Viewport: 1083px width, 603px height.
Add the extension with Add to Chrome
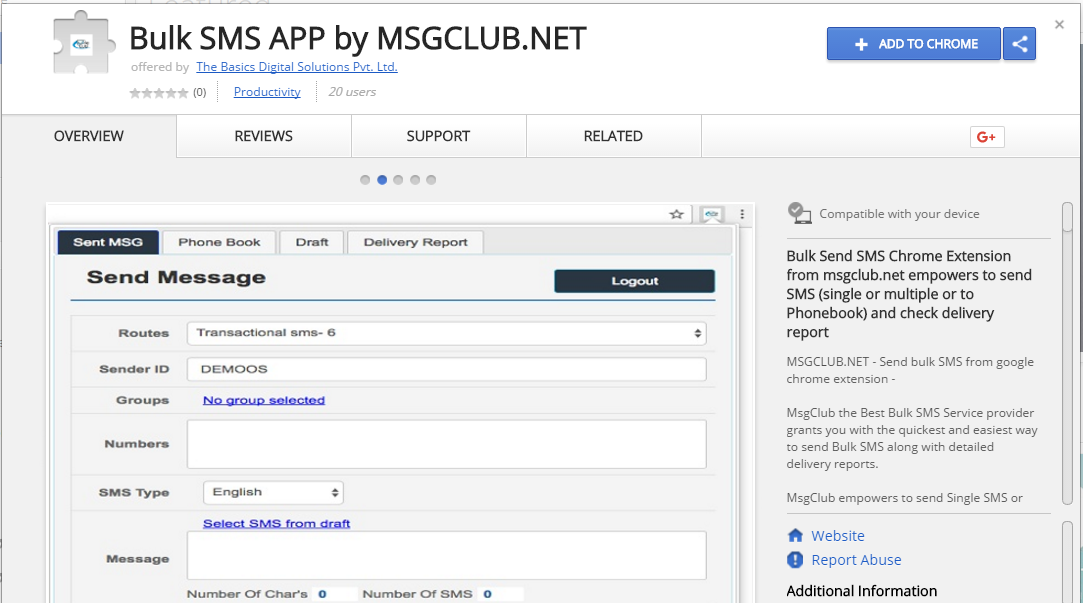[x=913, y=44]
